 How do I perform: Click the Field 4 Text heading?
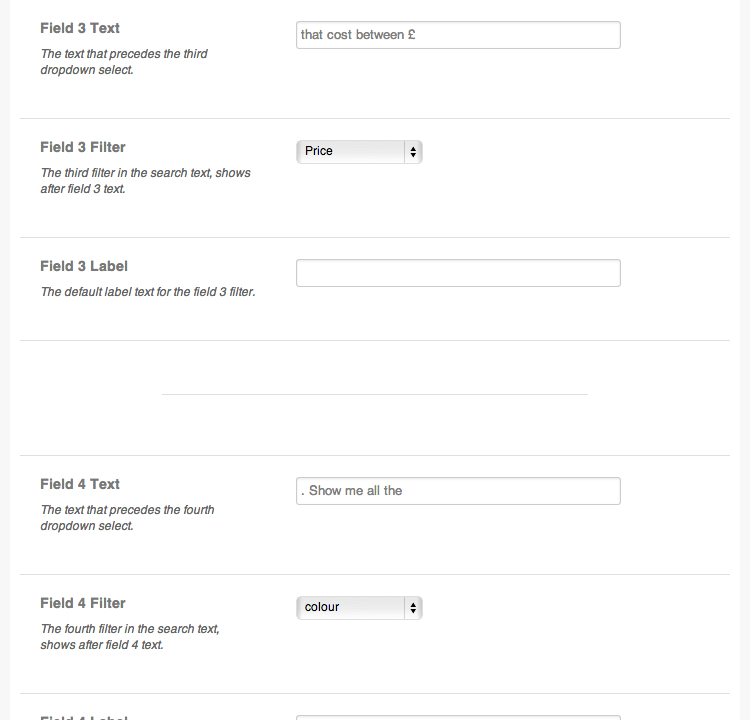[x=80, y=484]
